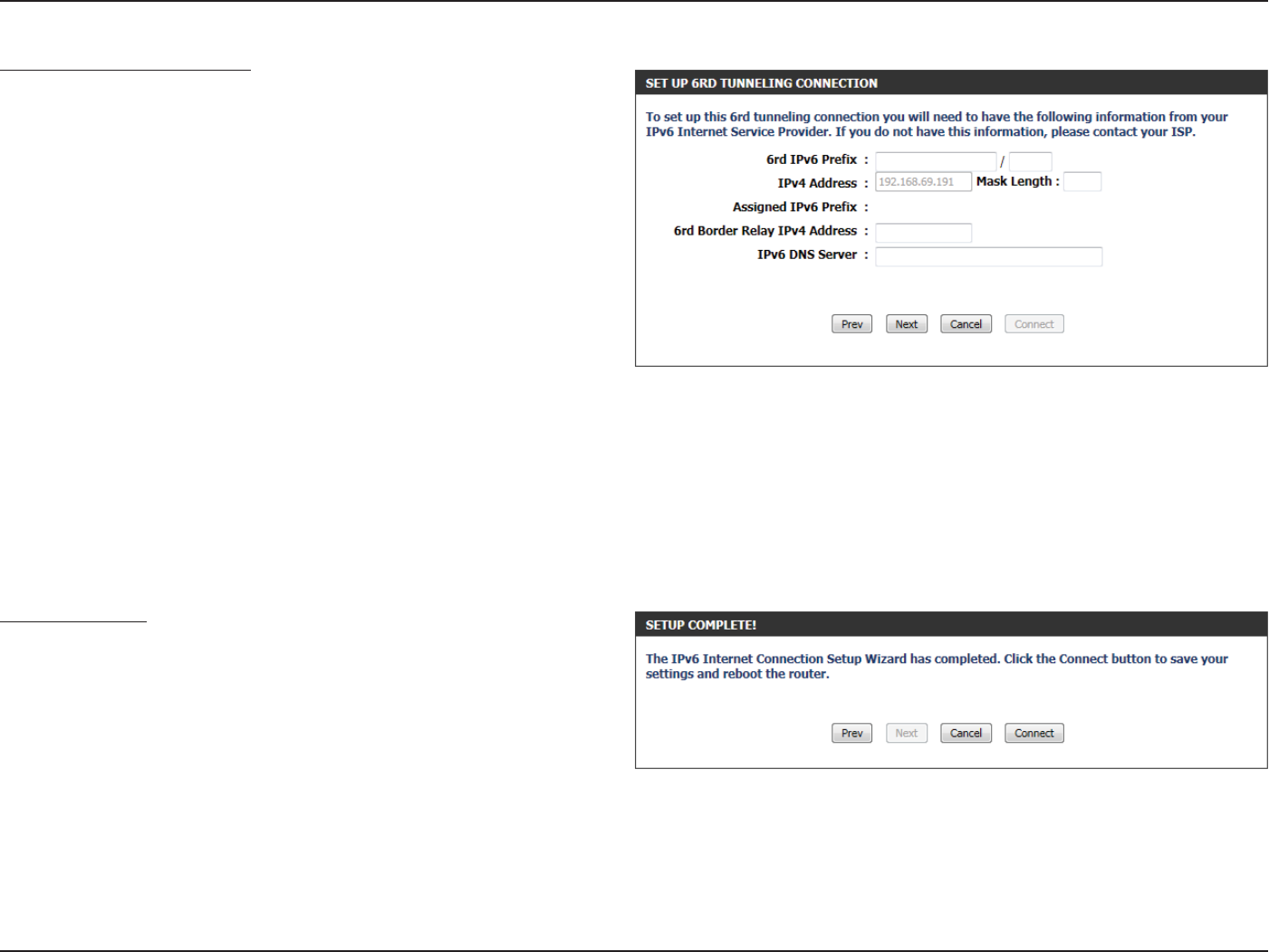
Task: Click Next in the 6RD Tunneling panel
Action: tap(907, 324)
